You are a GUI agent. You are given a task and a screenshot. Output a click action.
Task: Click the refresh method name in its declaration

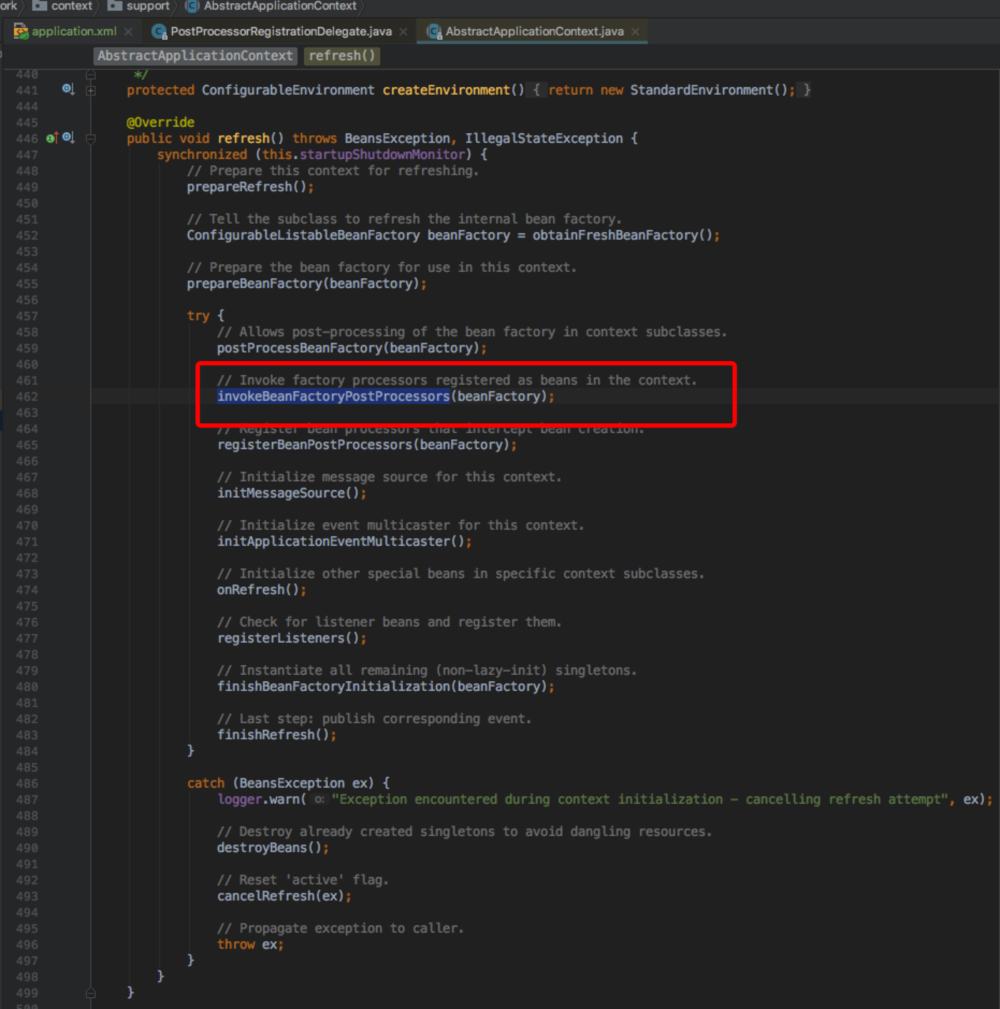pyautogui.click(x=243, y=138)
